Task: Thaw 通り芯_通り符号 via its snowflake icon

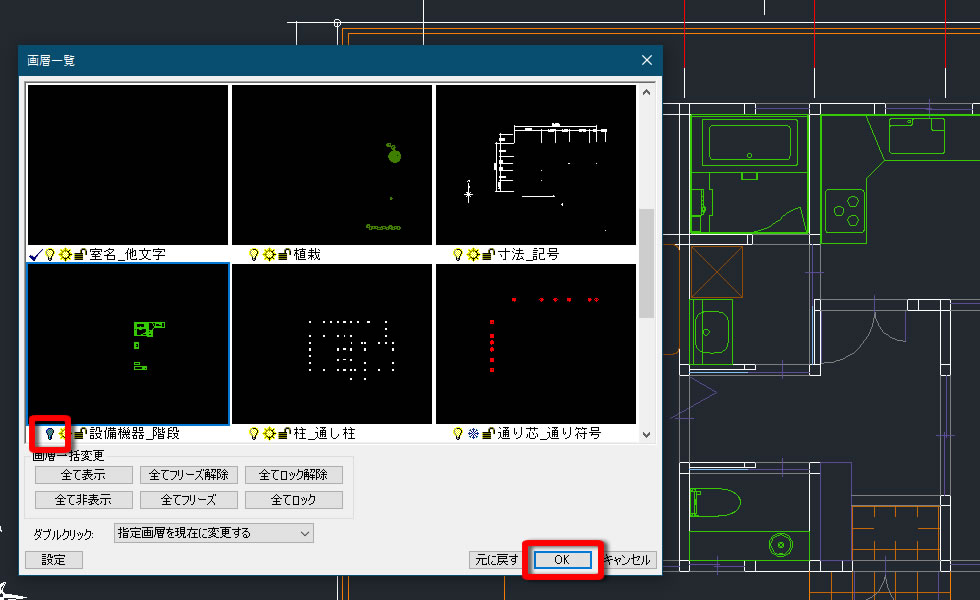Action: pos(474,433)
